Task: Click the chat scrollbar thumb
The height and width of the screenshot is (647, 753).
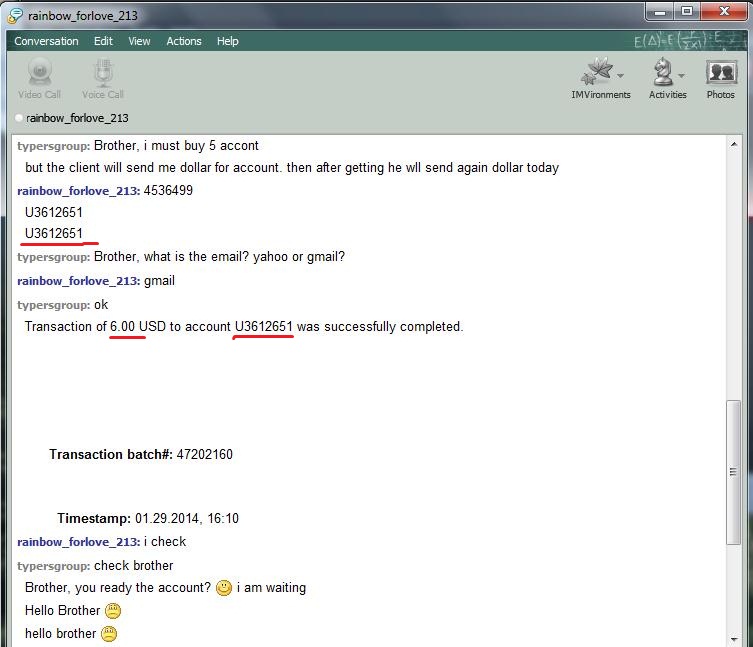Action: [733, 472]
